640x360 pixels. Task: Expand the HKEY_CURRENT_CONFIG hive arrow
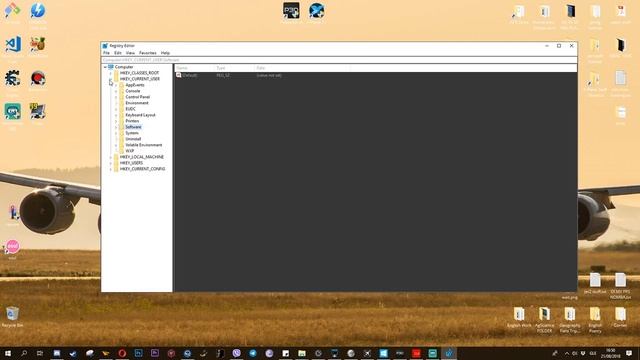click(111, 169)
